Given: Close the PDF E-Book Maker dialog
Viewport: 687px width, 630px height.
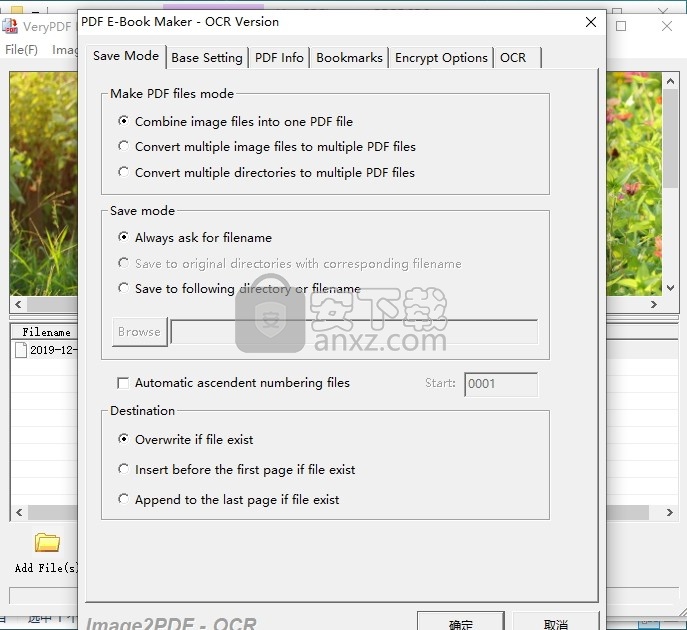Looking at the screenshot, I should [x=591, y=22].
